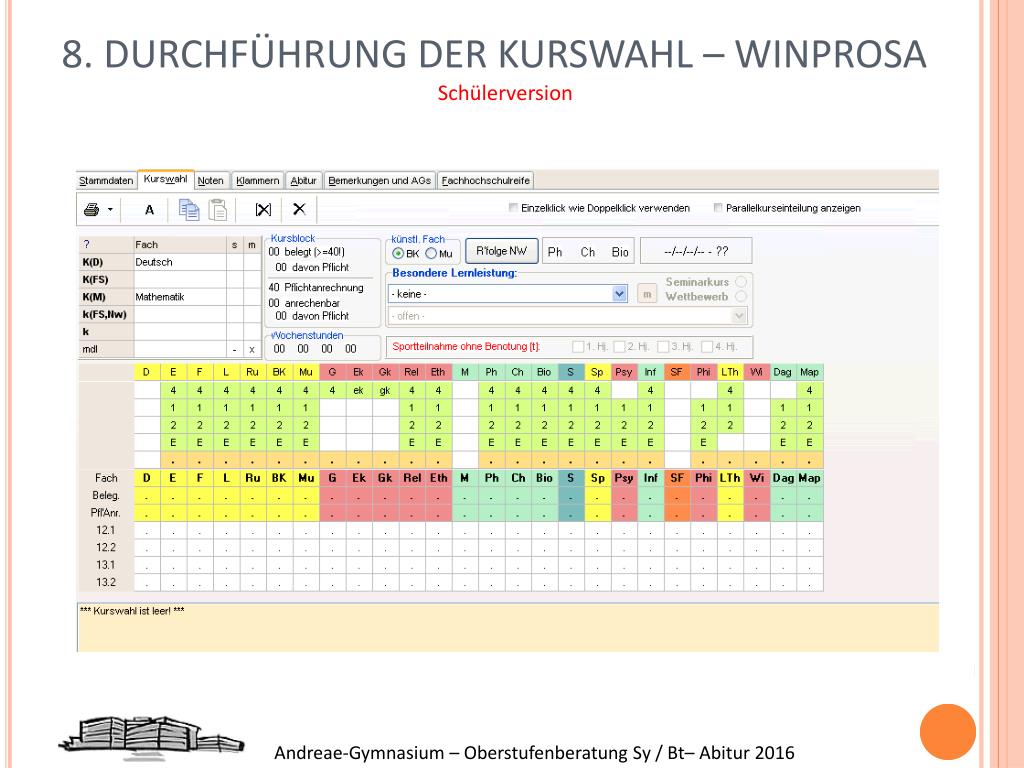Click the letter A toolbar icon
The height and width of the screenshot is (768, 1024).
[150, 210]
